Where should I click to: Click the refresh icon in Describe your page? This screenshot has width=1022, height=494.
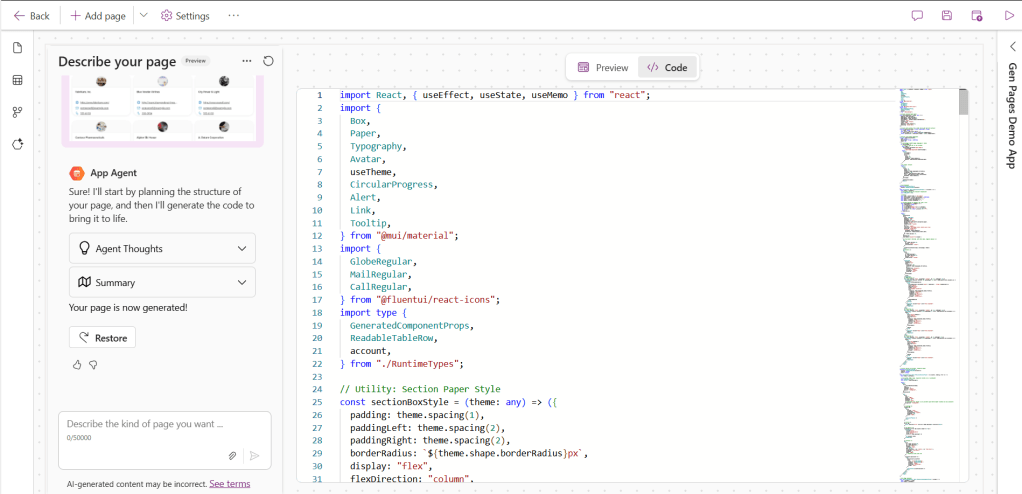pos(268,61)
